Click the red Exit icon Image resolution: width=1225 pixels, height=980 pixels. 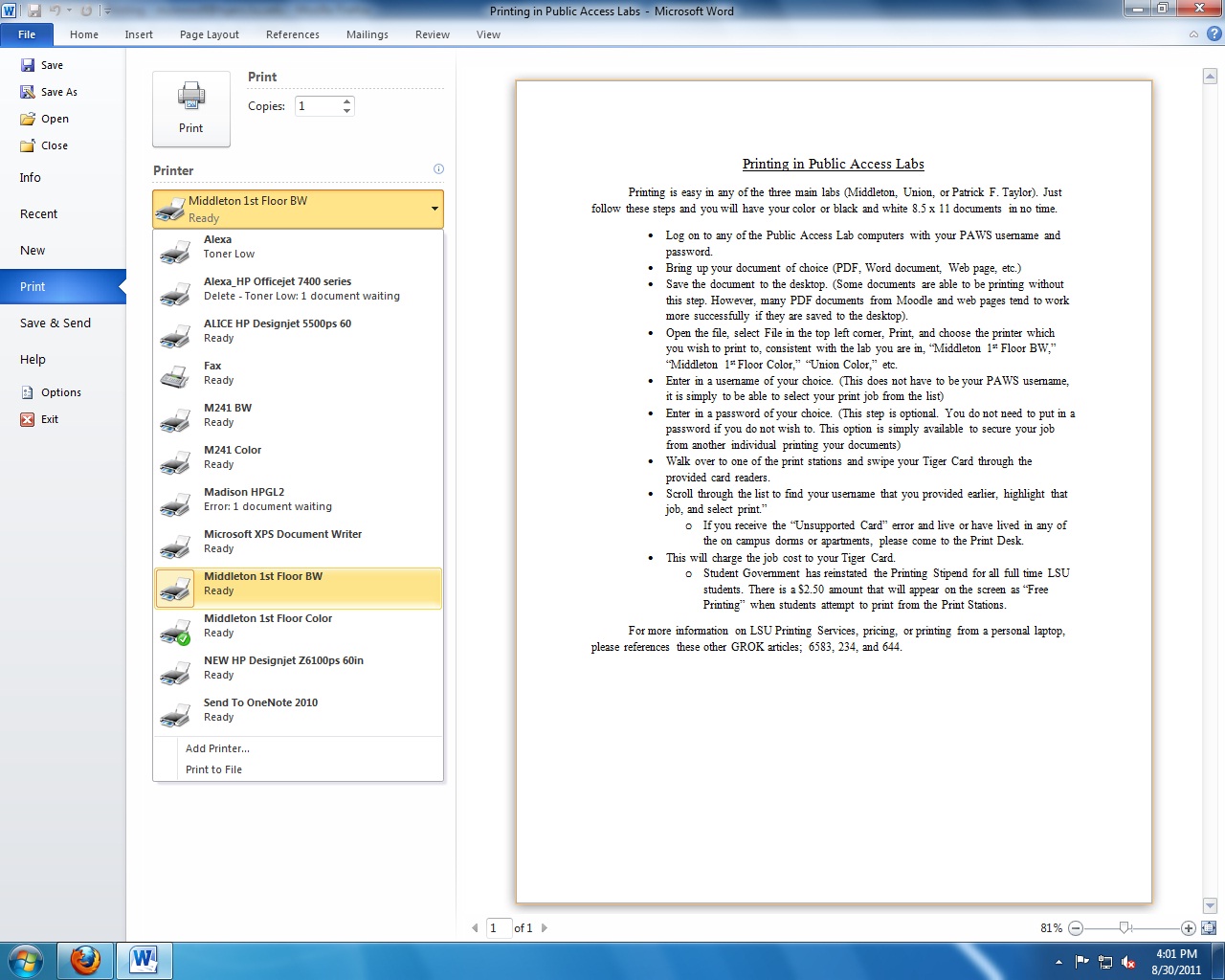[x=28, y=419]
